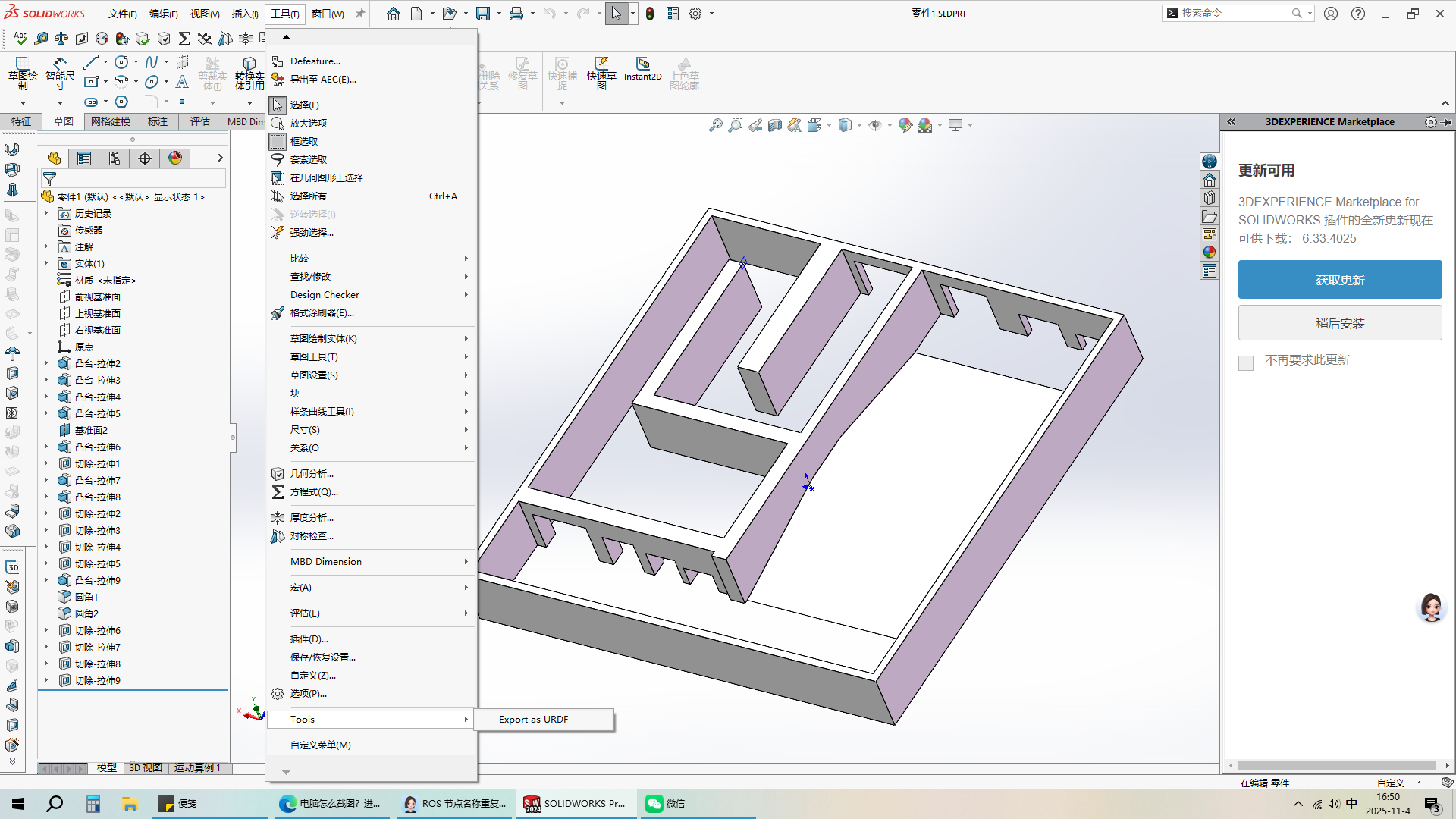
Task: Open the DisplayManager appearance tab icon
Action: [175, 158]
